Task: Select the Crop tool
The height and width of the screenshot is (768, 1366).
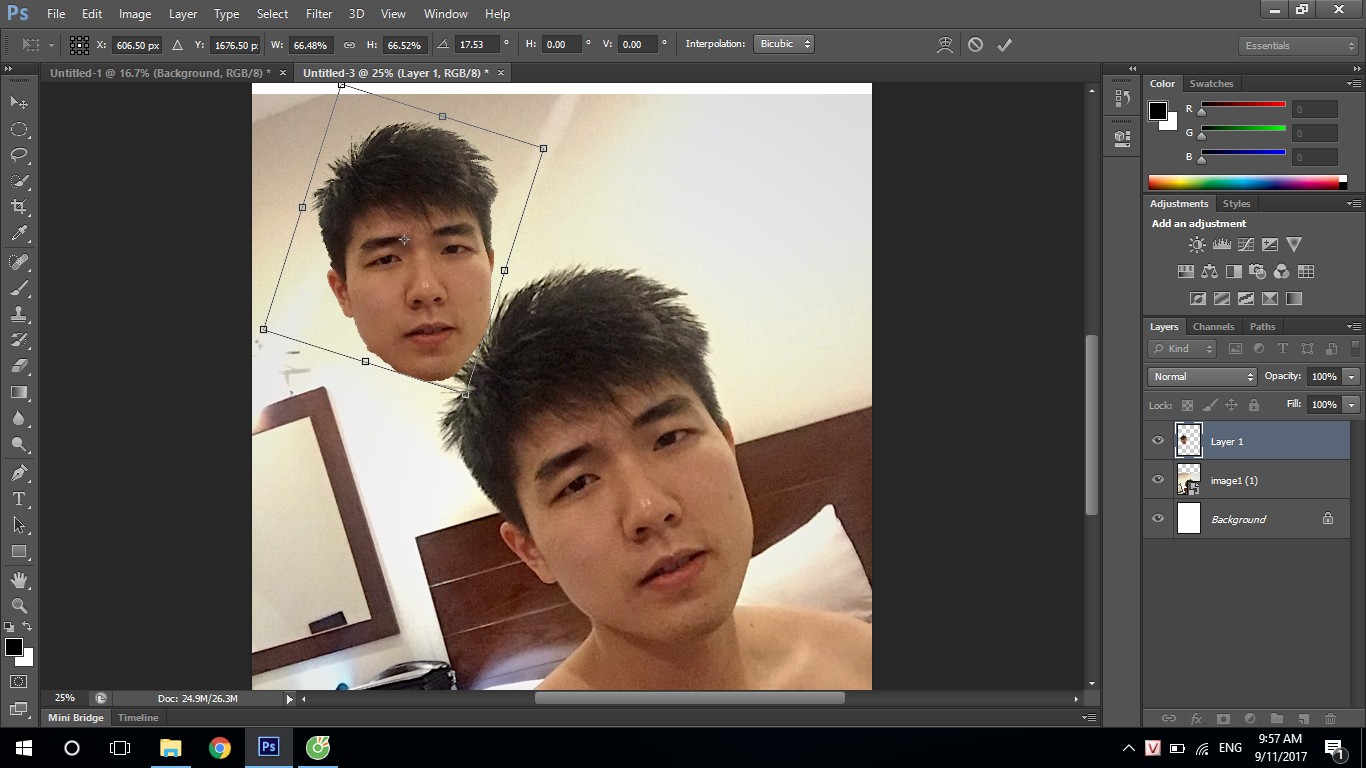Action: point(19,207)
